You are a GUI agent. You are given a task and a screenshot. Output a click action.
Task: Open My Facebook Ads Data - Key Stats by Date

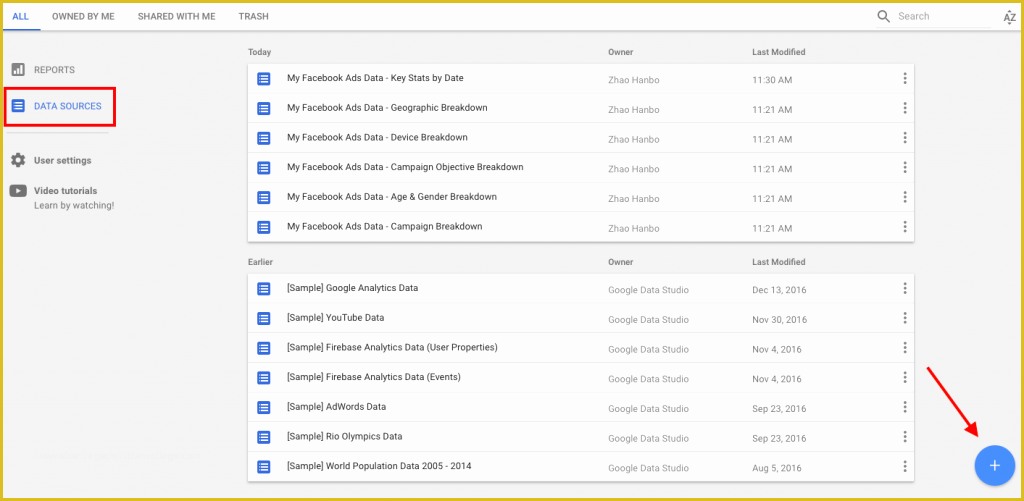tap(375, 78)
